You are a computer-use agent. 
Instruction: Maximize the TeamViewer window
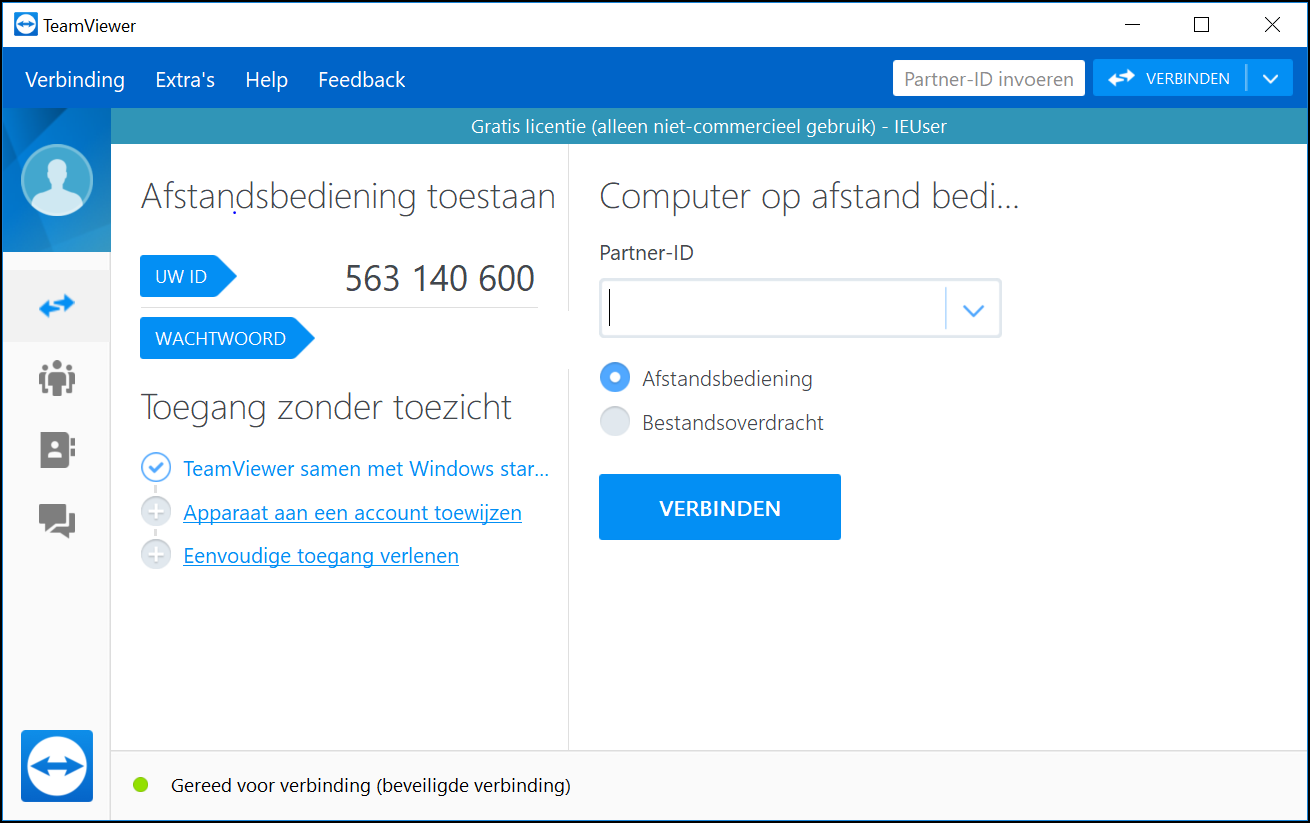pyautogui.click(x=1202, y=25)
